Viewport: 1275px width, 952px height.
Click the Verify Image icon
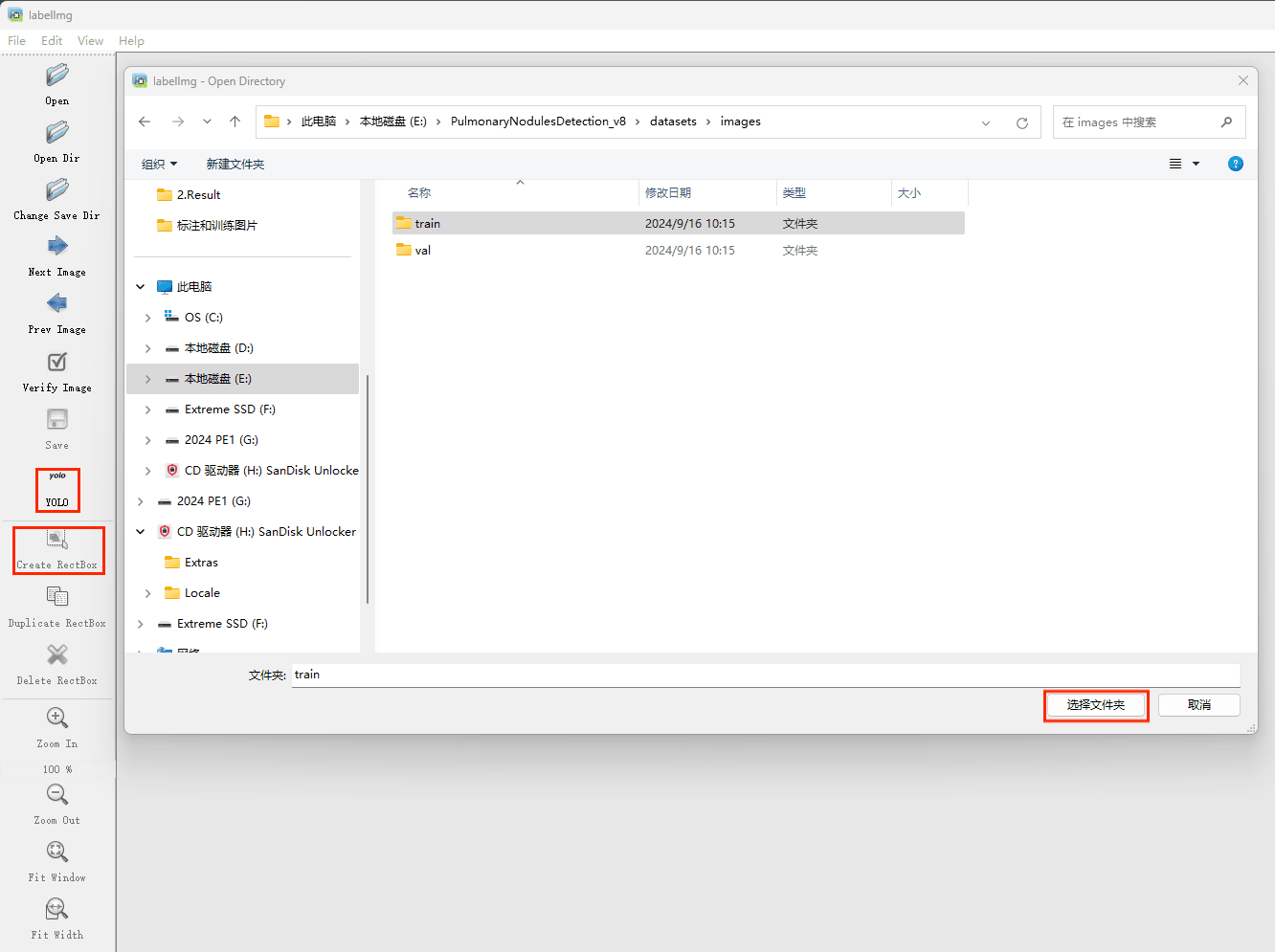coord(57,362)
